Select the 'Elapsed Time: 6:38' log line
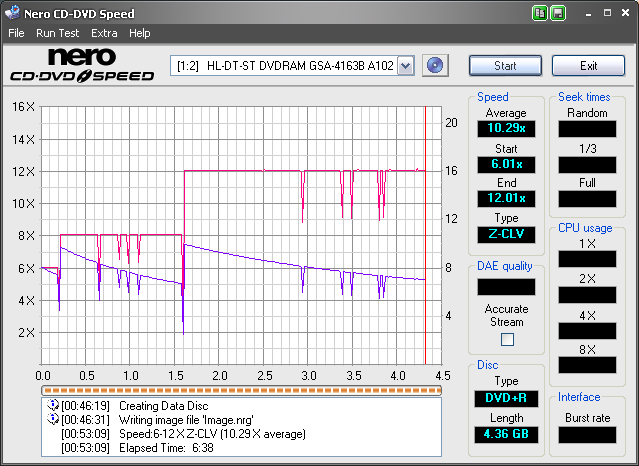639x466 pixels. click(166, 448)
